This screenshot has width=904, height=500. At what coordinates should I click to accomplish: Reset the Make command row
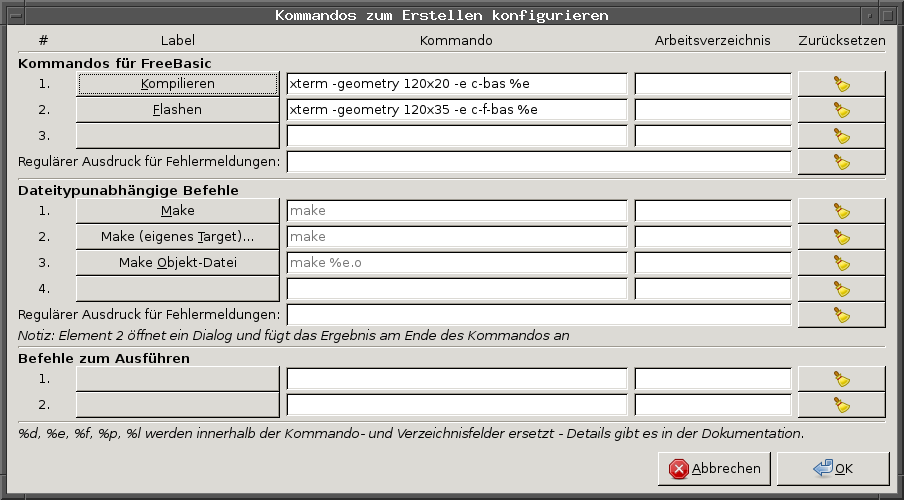click(x=841, y=211)
